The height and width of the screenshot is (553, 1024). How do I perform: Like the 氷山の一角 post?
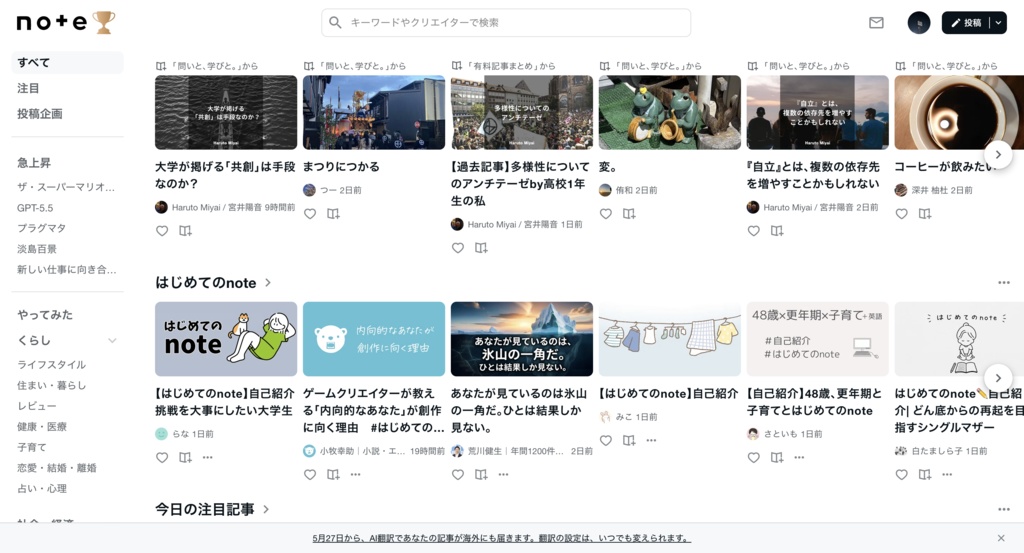(x=458, y=475)
